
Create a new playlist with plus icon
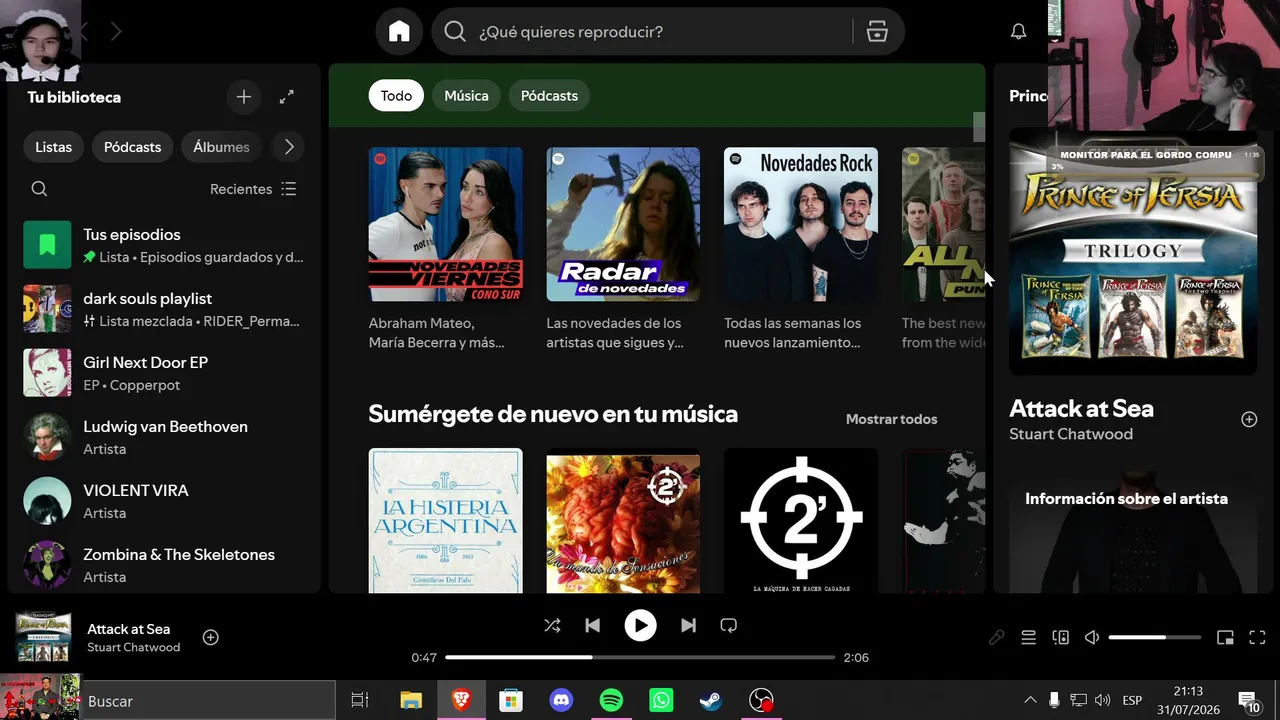[x=244, y=97]
